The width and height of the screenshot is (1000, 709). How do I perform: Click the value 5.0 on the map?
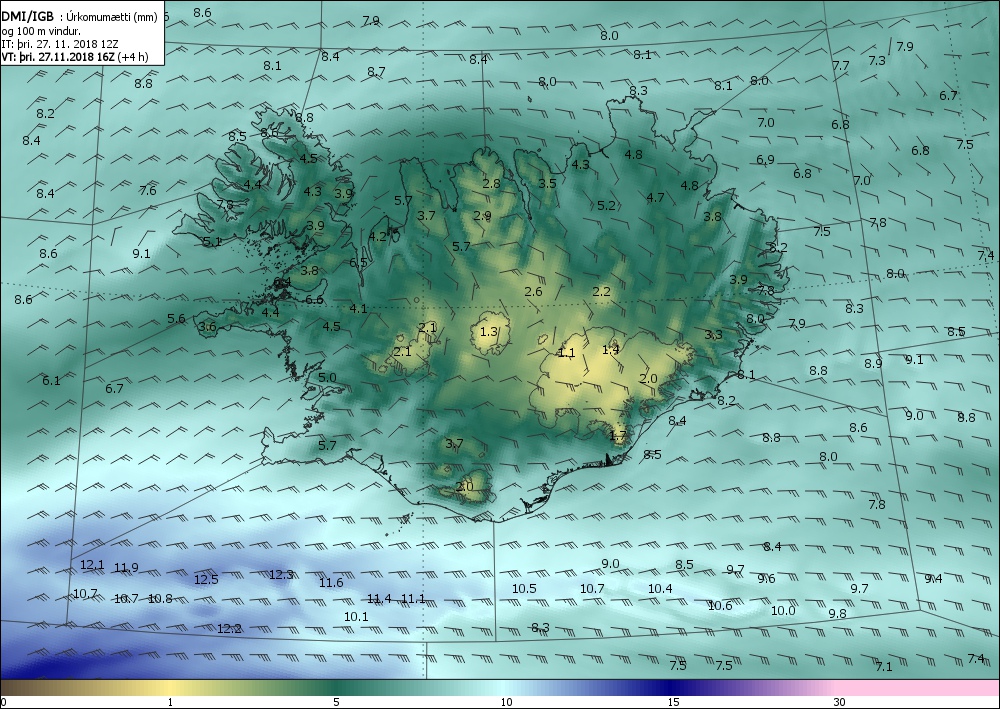(x=327, y=377)
